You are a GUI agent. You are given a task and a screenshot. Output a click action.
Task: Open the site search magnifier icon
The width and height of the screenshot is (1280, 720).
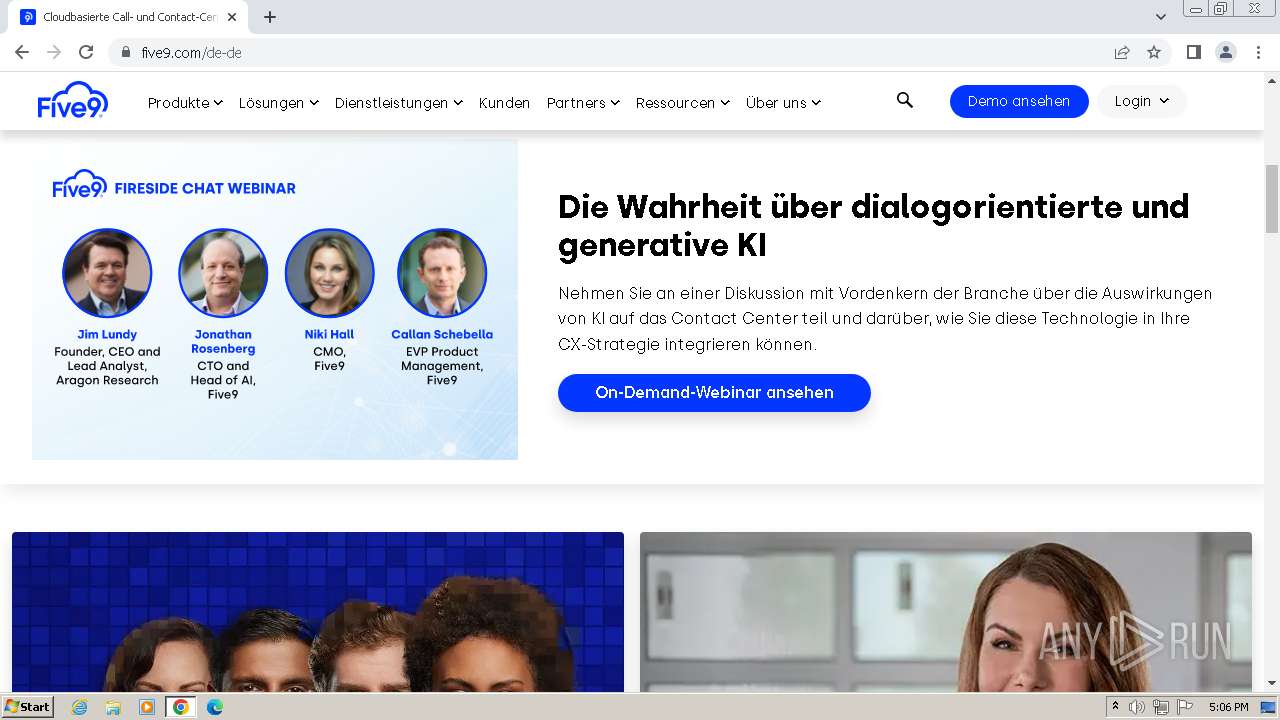(905, 100)
